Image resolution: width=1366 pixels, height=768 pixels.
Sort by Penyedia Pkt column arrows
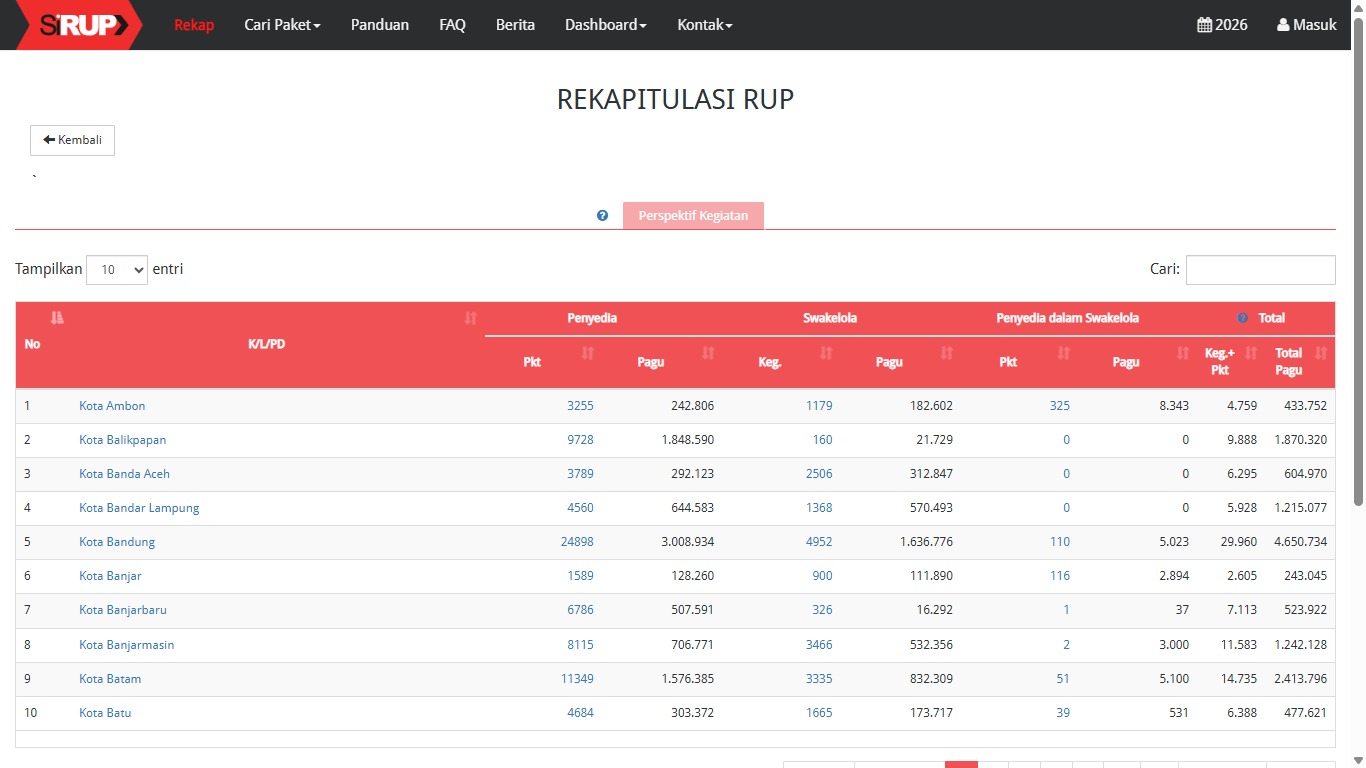point(588,353)
